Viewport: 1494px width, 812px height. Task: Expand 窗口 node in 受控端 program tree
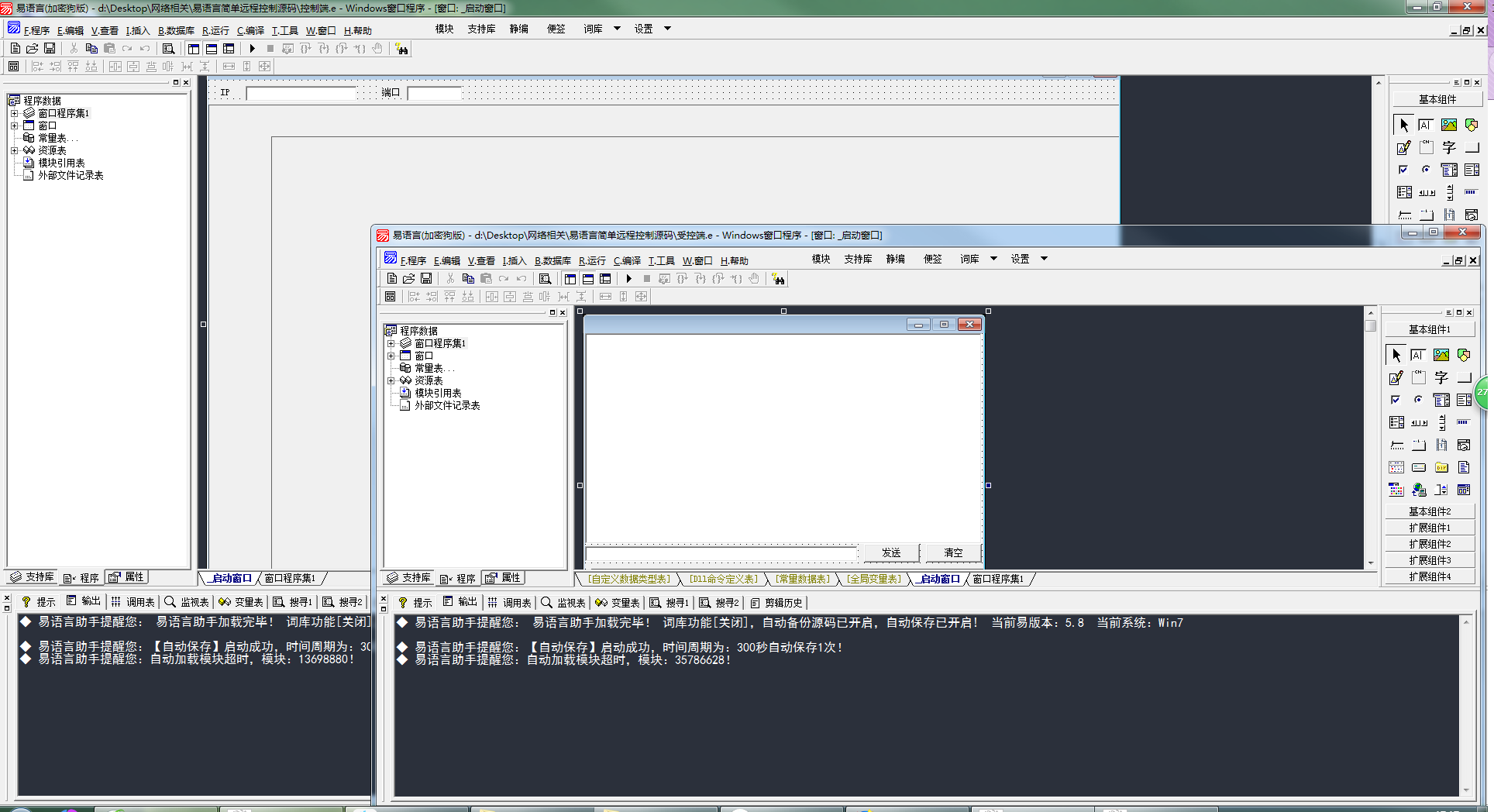tap(391, 356)
